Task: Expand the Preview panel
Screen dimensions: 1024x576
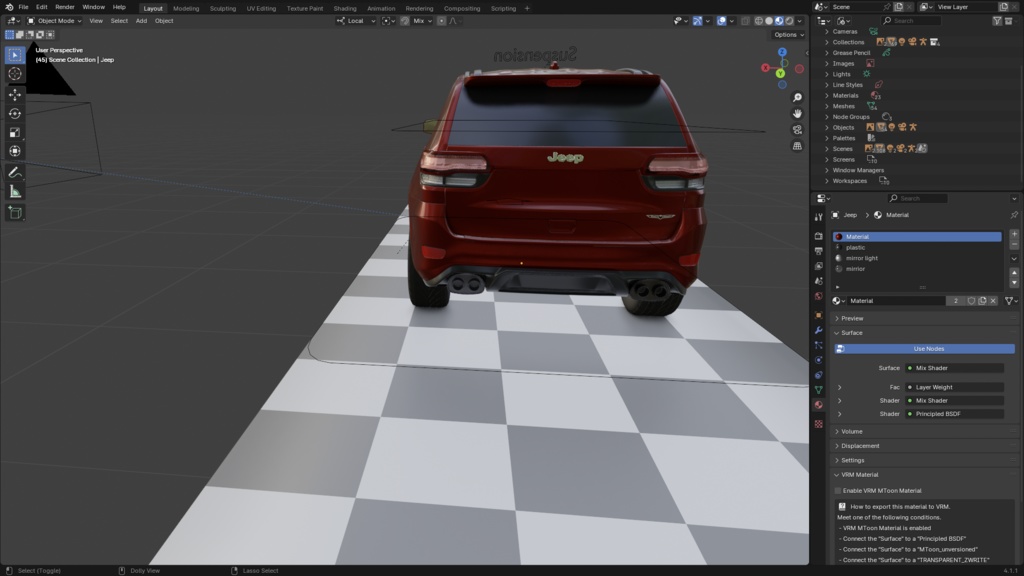Action: tap(852, 319)
